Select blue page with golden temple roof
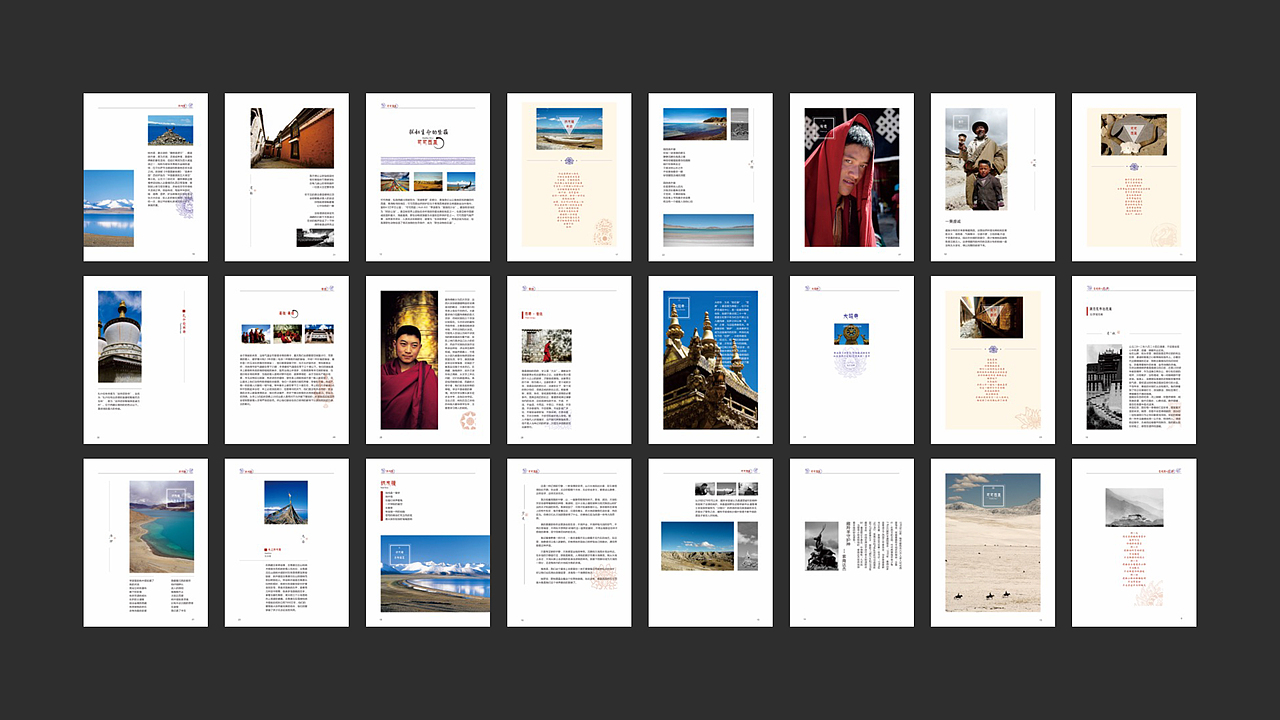 711,361
